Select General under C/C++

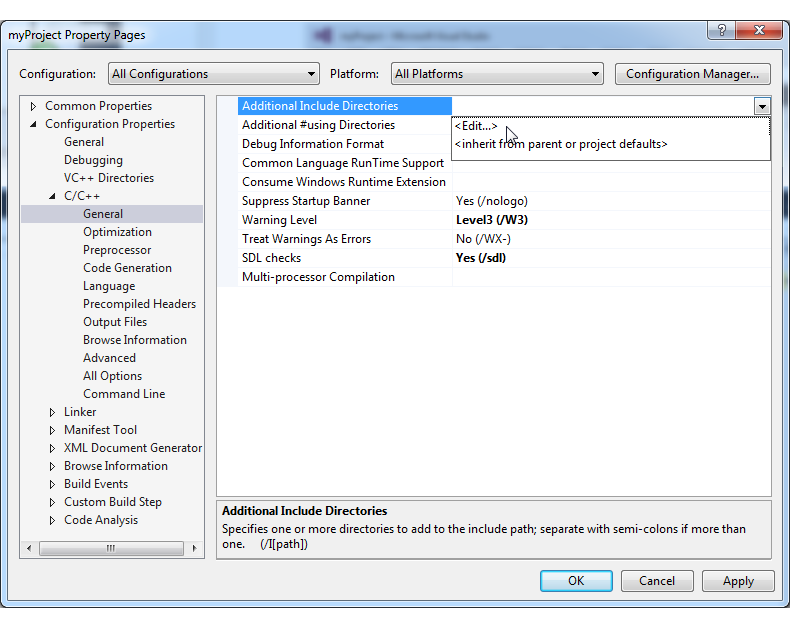point(103,214)
